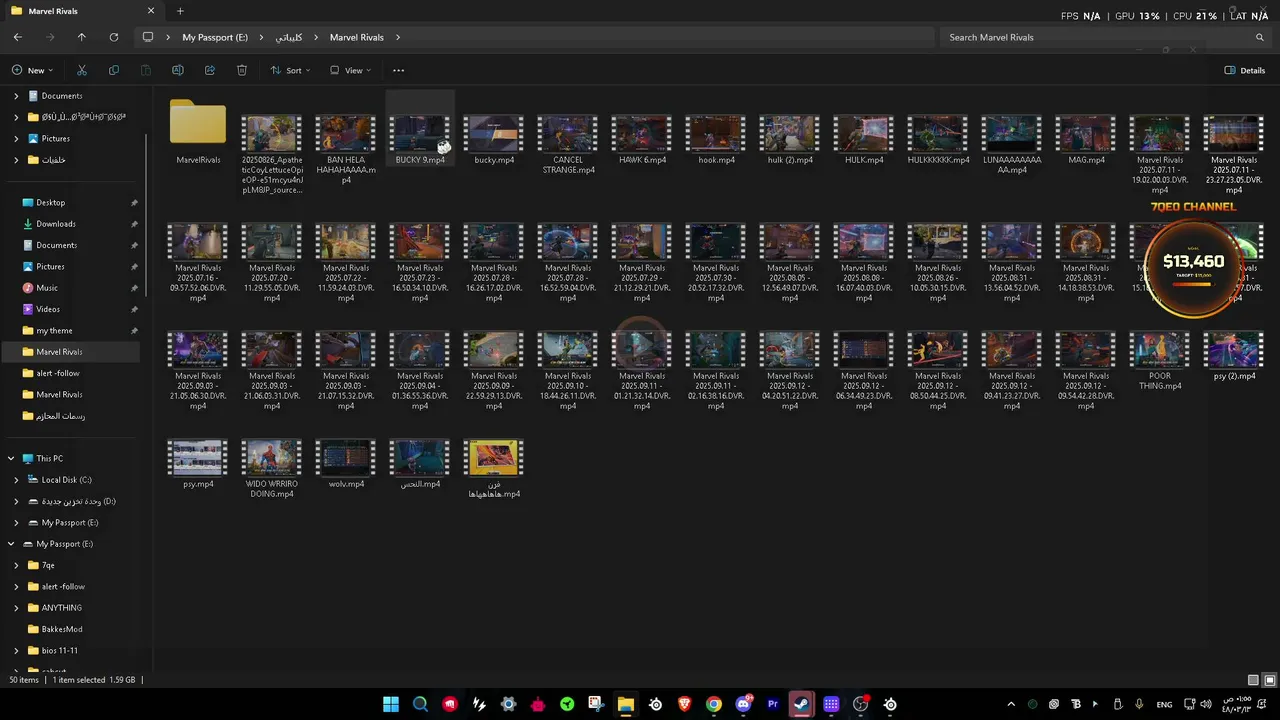Go up one folder level
The height and width of the screenshot is (720, 1280).
tap(82, 37)
